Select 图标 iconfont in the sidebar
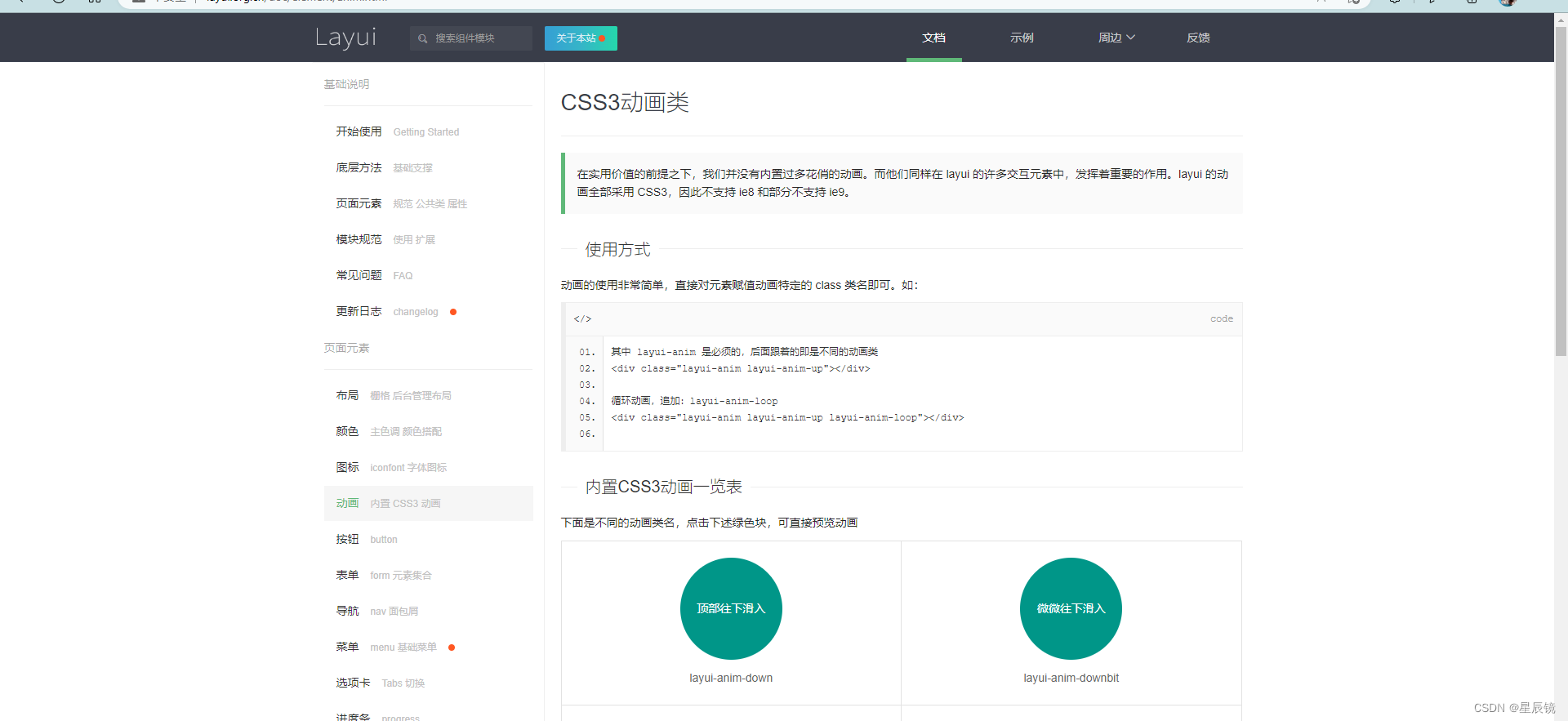1568x721 pixels. click(x=428, y=467)
